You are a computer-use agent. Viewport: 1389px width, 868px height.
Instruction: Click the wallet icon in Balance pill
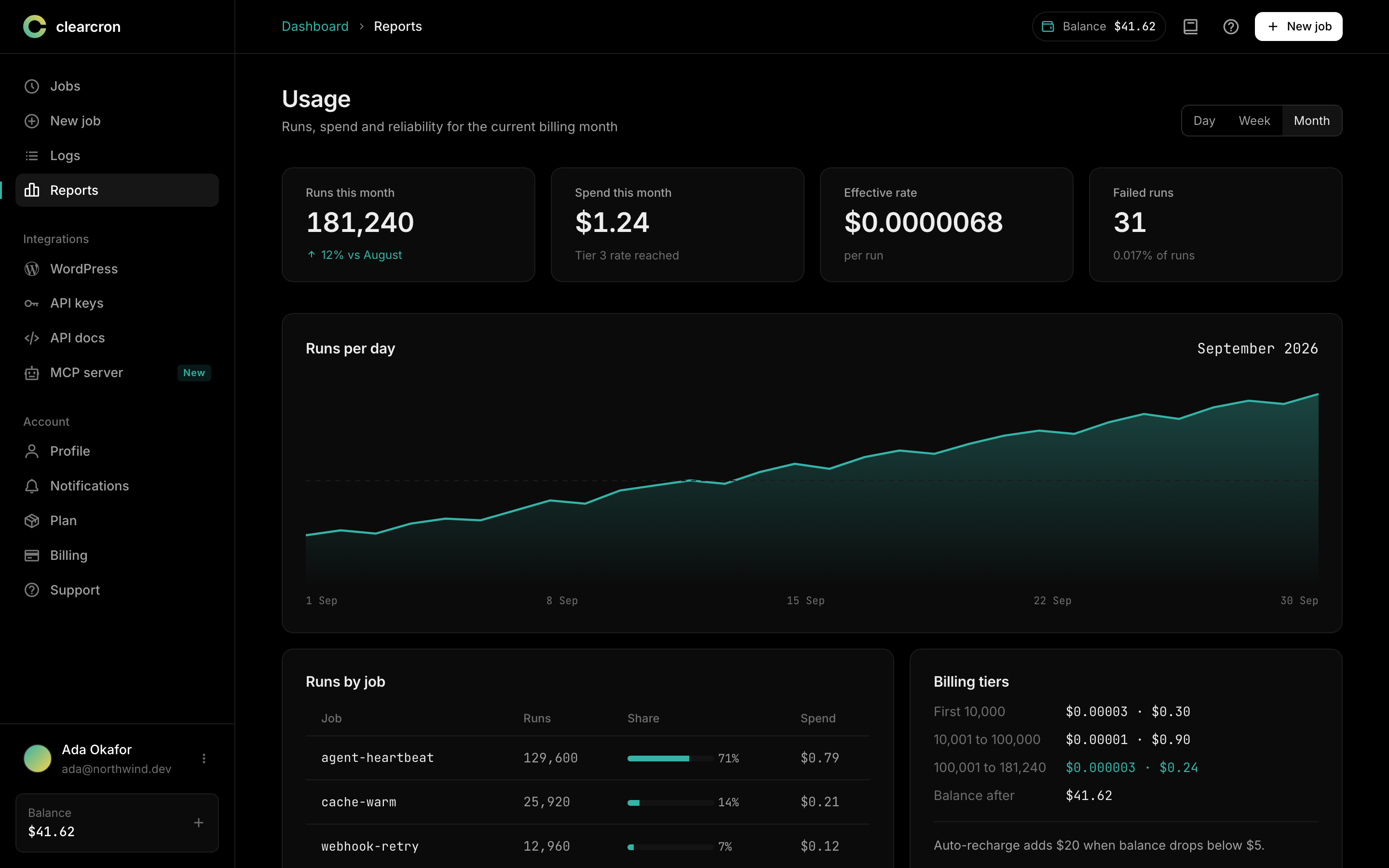(x=1048, y=27)
